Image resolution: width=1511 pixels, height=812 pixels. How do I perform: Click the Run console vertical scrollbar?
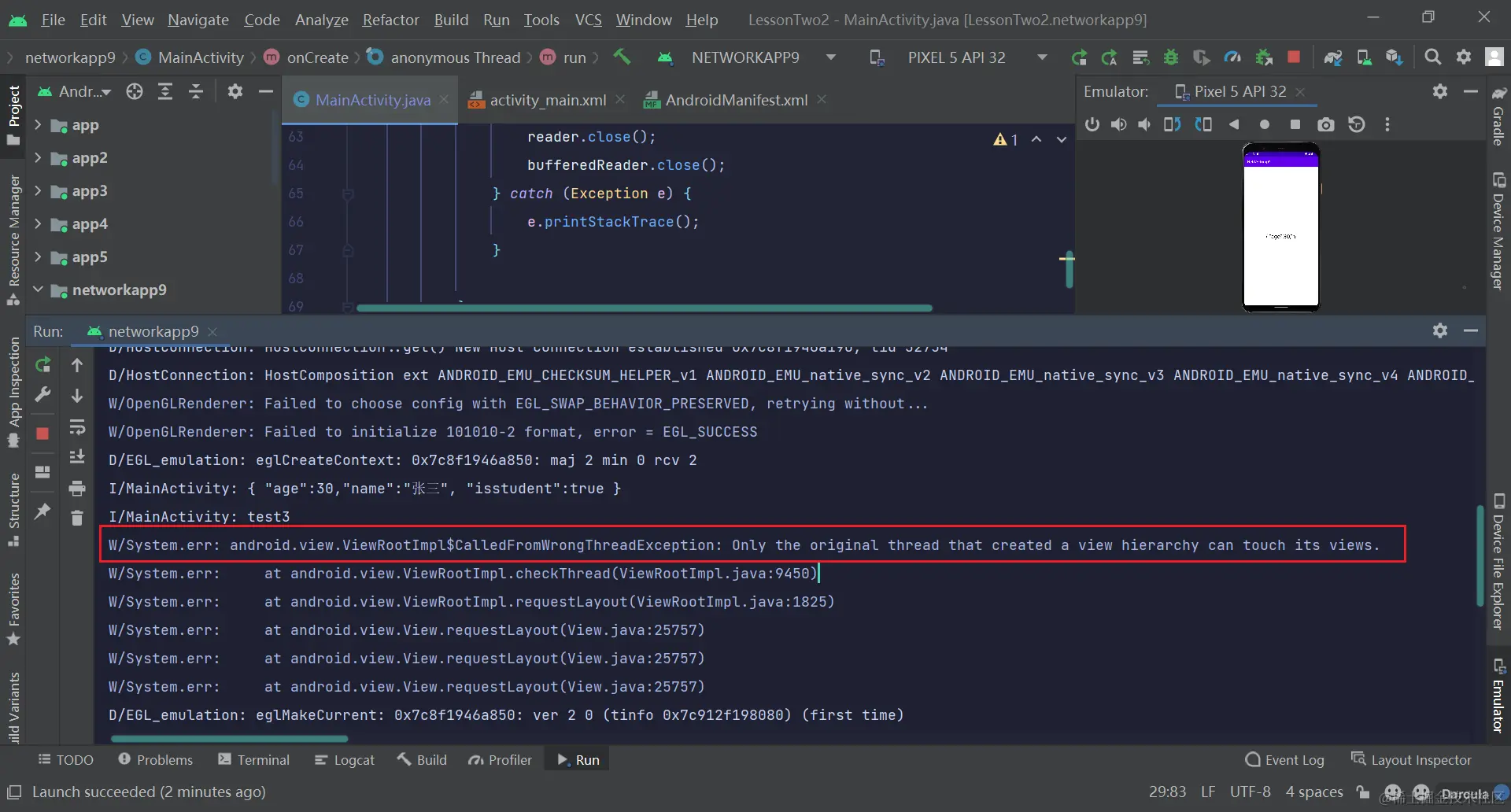(x=1480, y=556)
